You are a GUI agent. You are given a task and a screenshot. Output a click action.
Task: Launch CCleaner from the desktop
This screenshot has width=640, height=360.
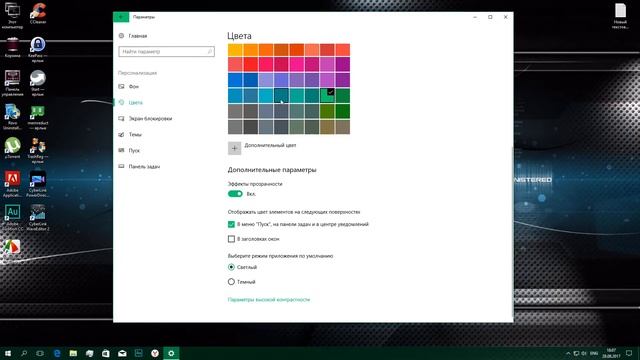(38, 13)
